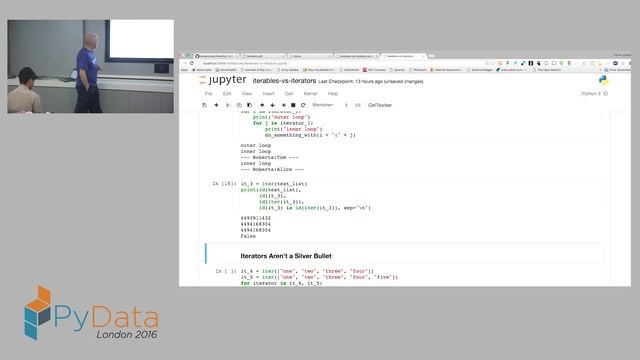Cut selected cell with scissors icon
Viewport: 640px width, 360px height.
click(228, 105)
